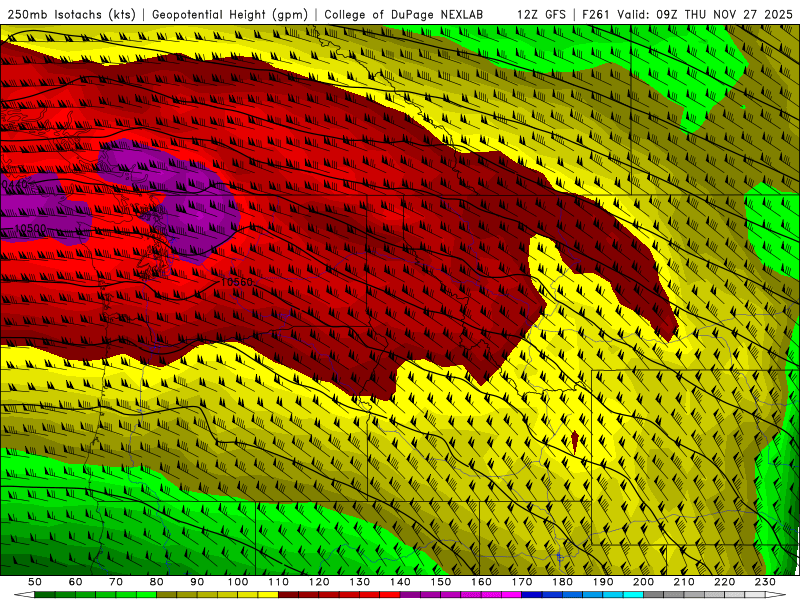Click the dark gray swatch right of 200

point(654,595)
